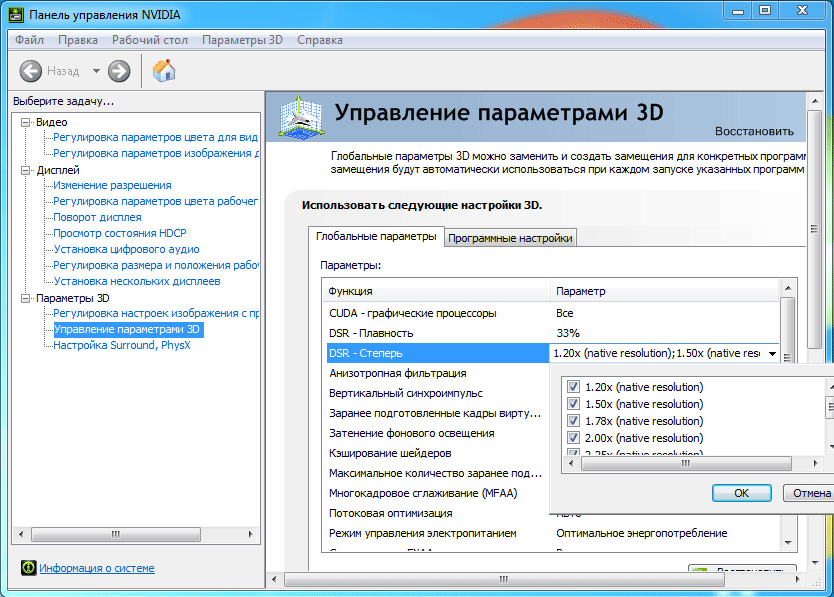Click the 3D settings header icon
The height and width of the screenshot is (597, 834).
(301, 118)
